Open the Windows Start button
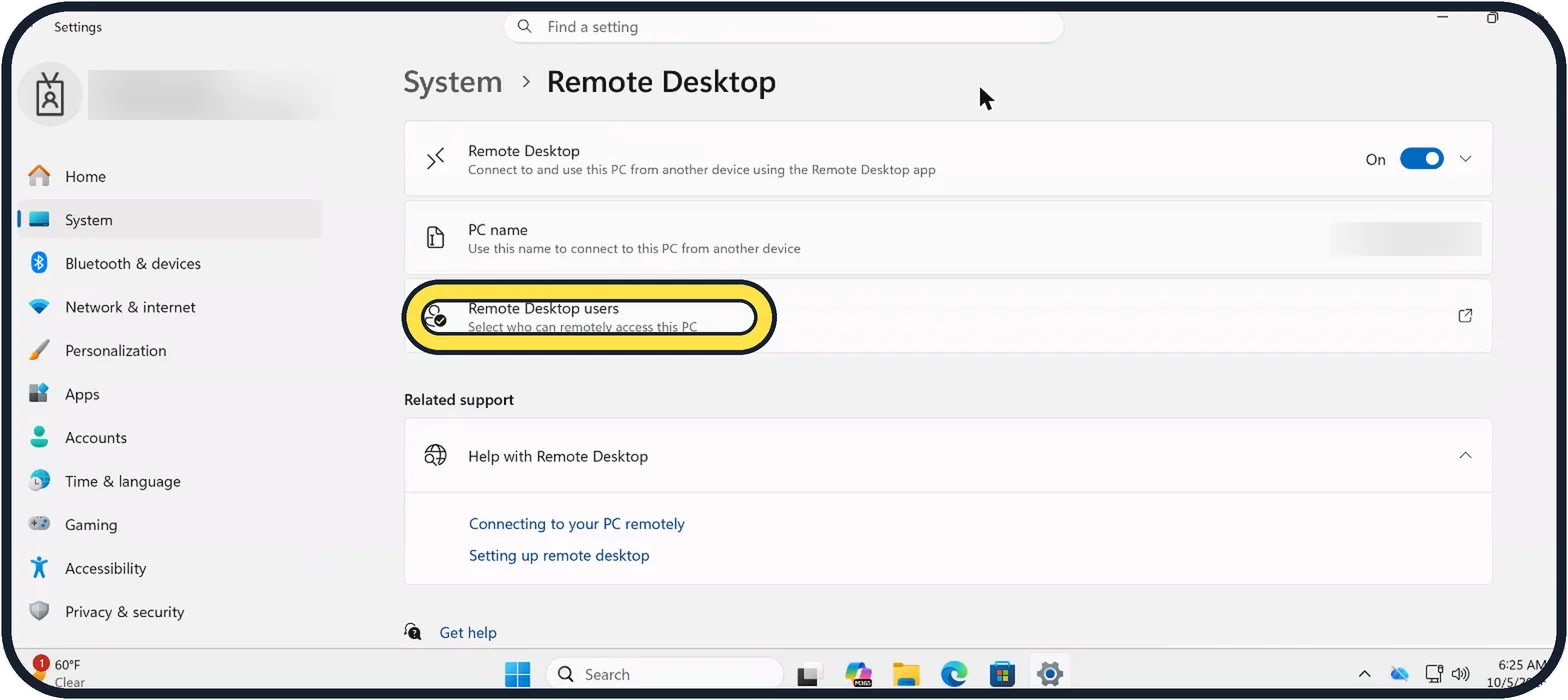Viewport: 1568px width, 700px height. click(x=518, y=675)
